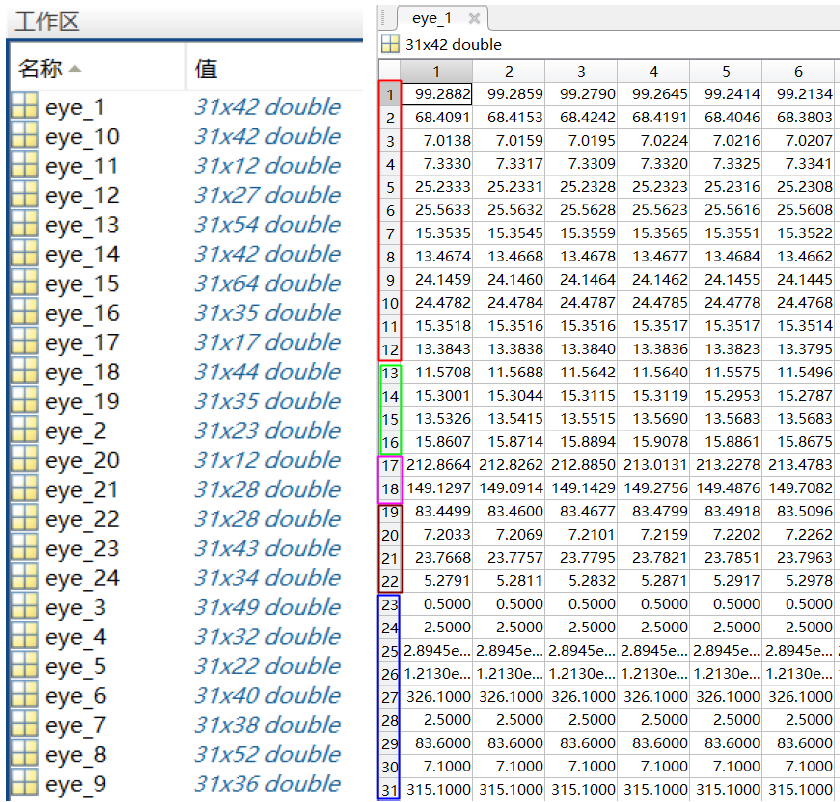Click the eye_13 variable icon
Screen dimensions: 840x802
pyautogui.click(x=25, y=223)
